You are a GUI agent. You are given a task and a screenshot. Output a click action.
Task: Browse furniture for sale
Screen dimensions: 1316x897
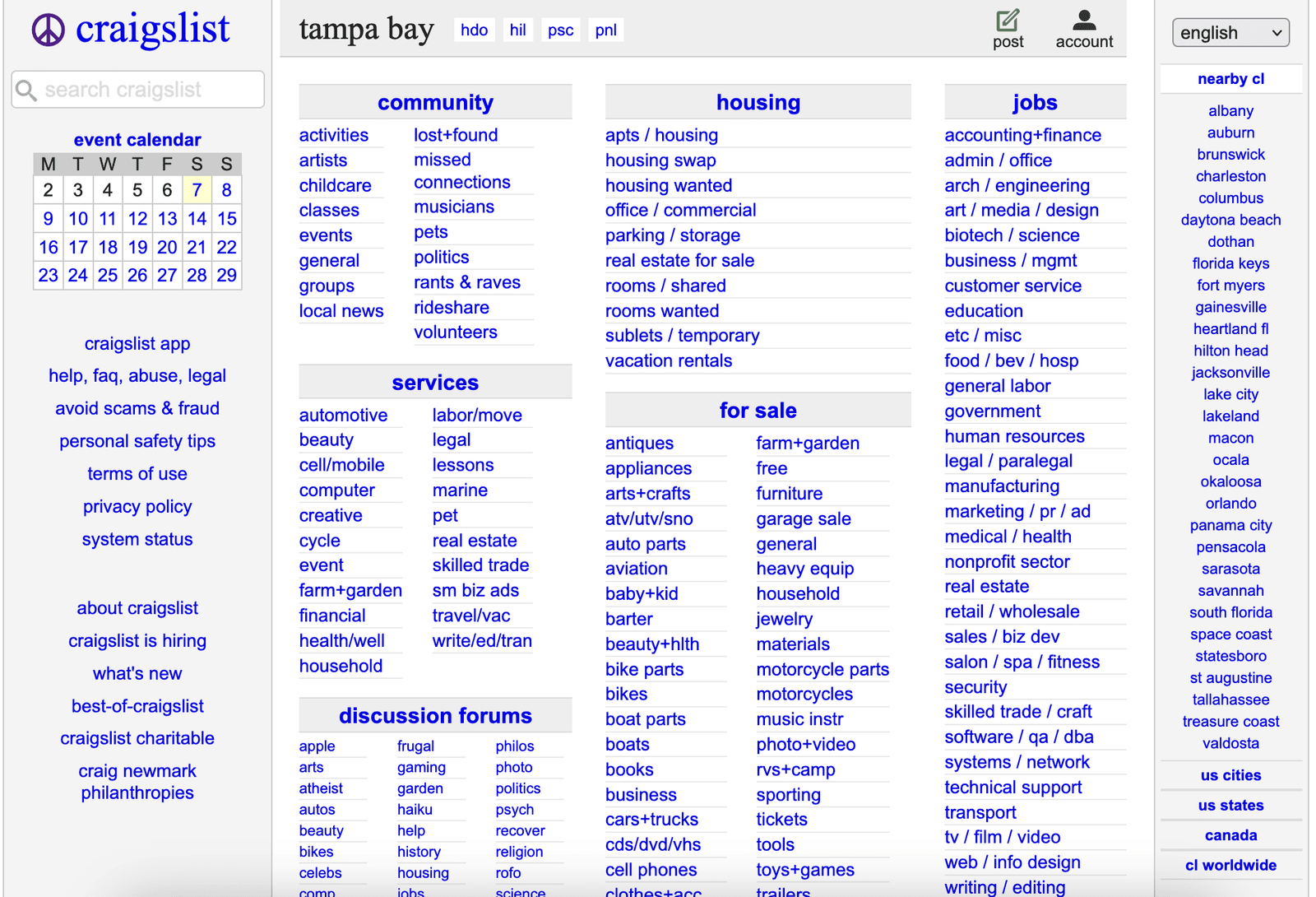789,494
